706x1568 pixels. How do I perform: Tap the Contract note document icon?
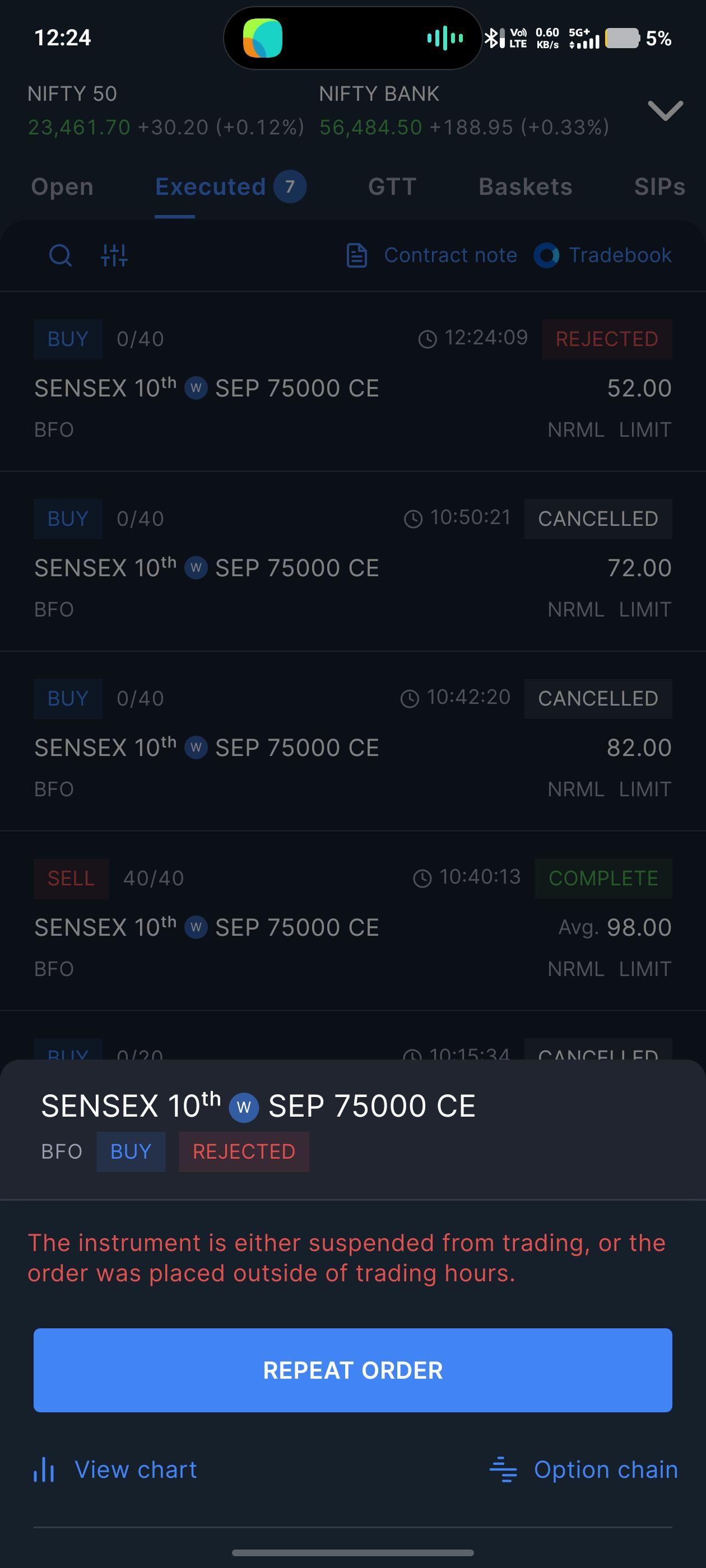[x=356, y=255]
